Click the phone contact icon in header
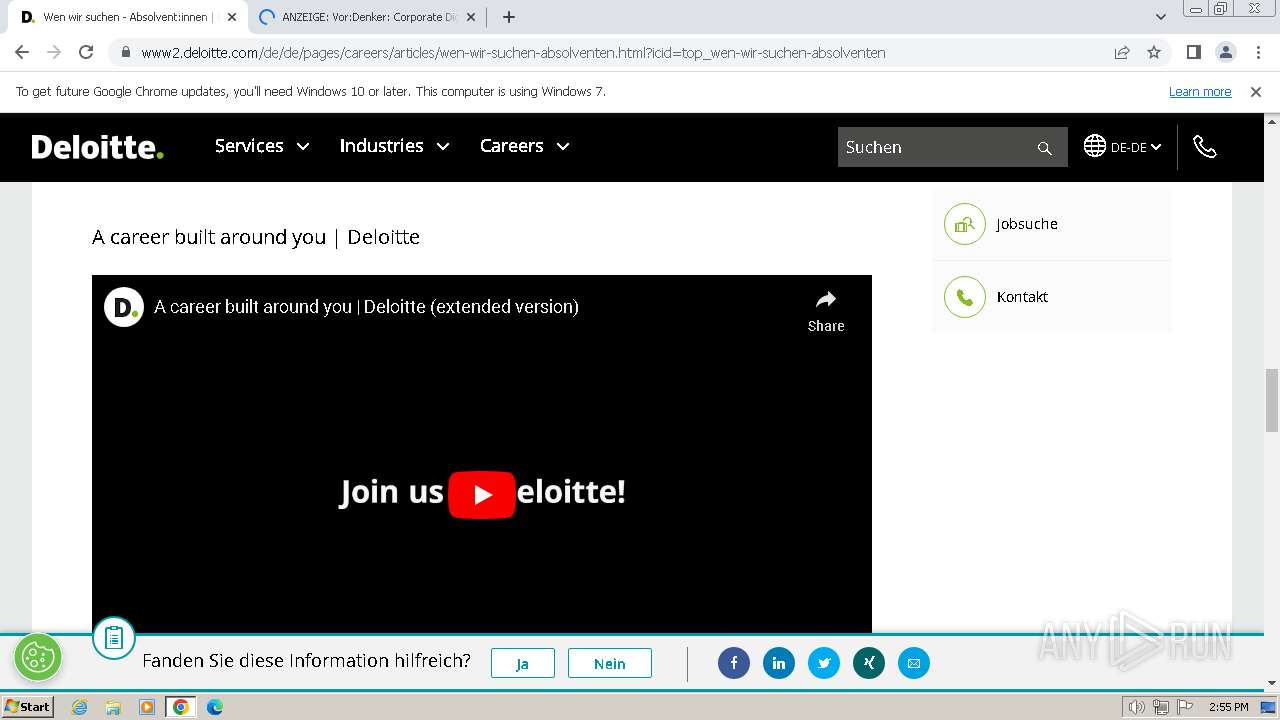The height and width of the screenshot is (720, 1280). click(x=1205, y=147)
